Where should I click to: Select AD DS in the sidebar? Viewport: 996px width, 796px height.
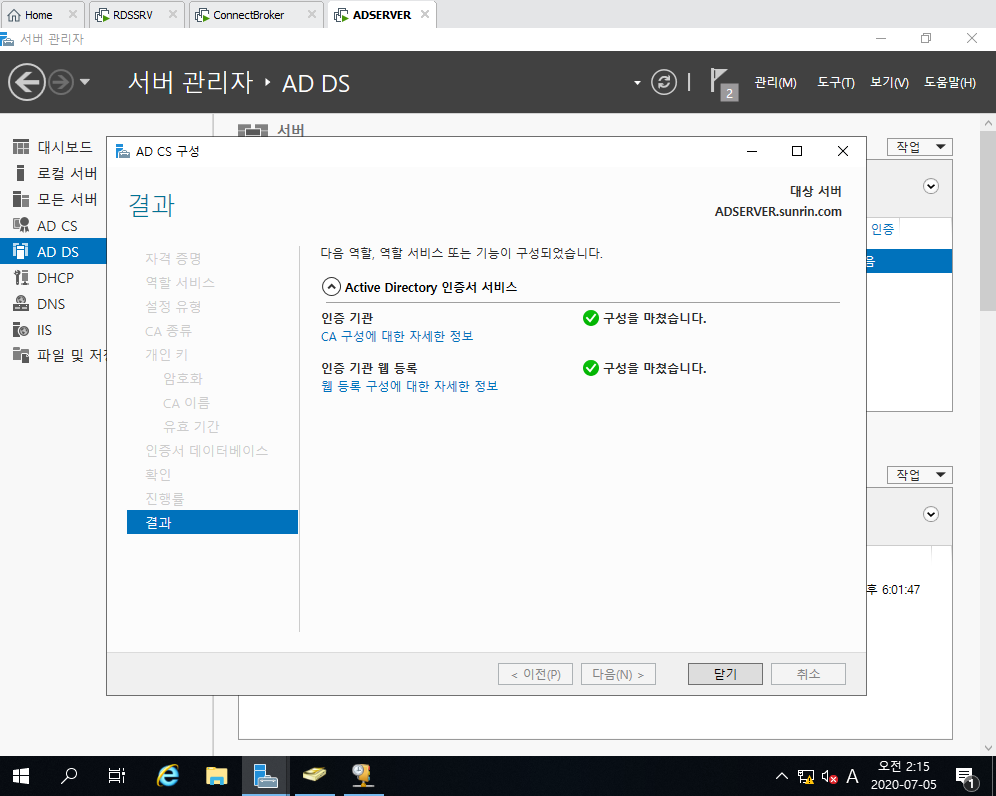pyautogui.click(x=53, y=252)
